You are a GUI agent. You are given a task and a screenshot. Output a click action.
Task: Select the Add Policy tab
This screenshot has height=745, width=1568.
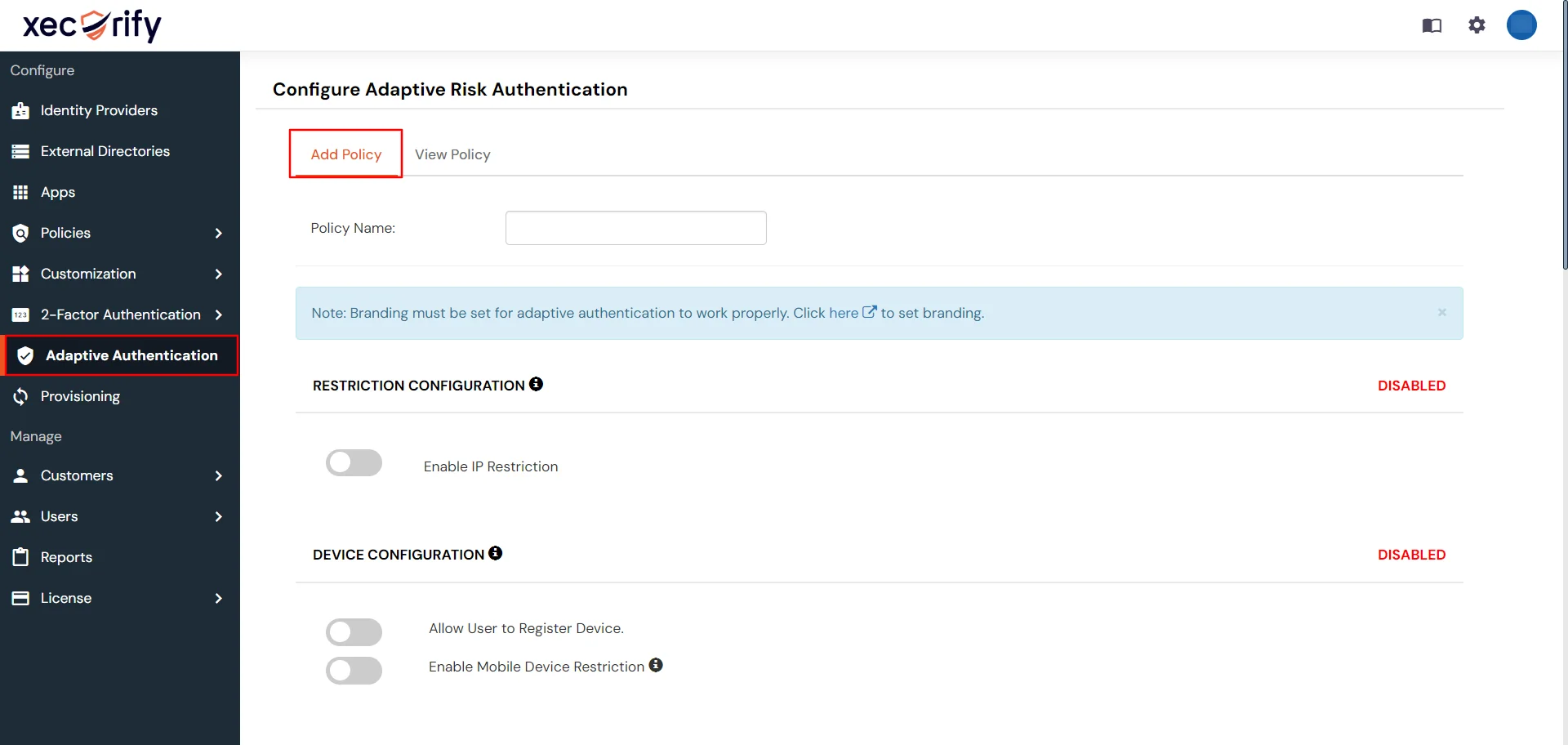tap(345, 154)
